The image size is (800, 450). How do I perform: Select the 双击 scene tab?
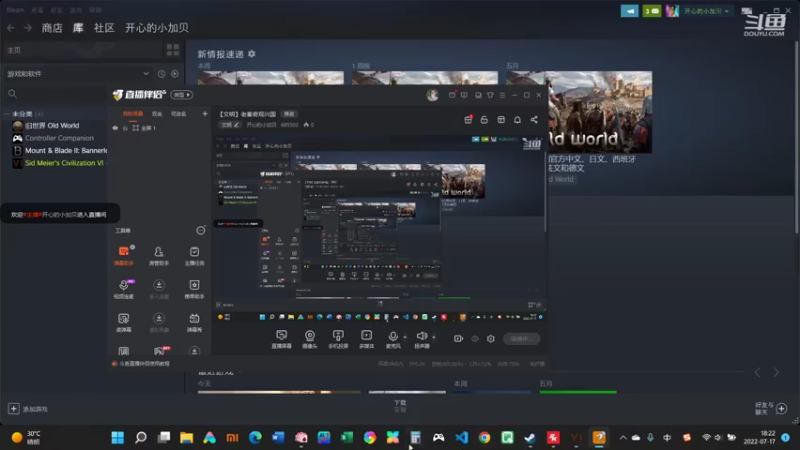pos(157,114)
